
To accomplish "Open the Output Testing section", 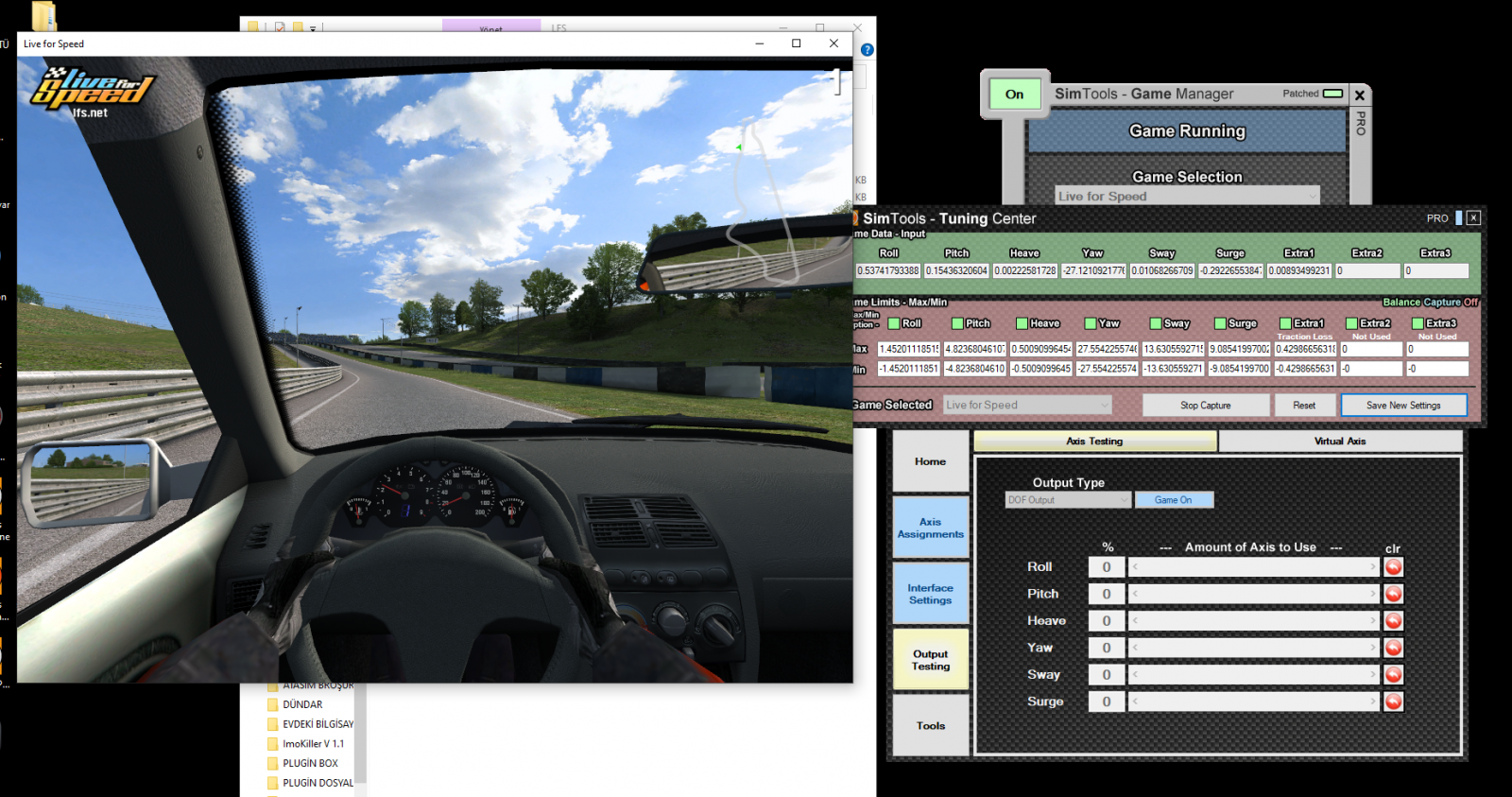I will [x=931, y=660].
